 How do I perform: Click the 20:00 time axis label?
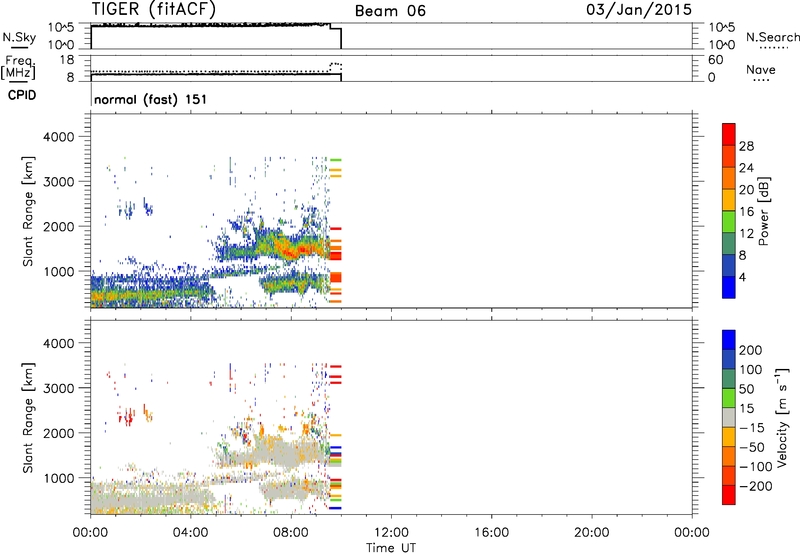(591, 533)
